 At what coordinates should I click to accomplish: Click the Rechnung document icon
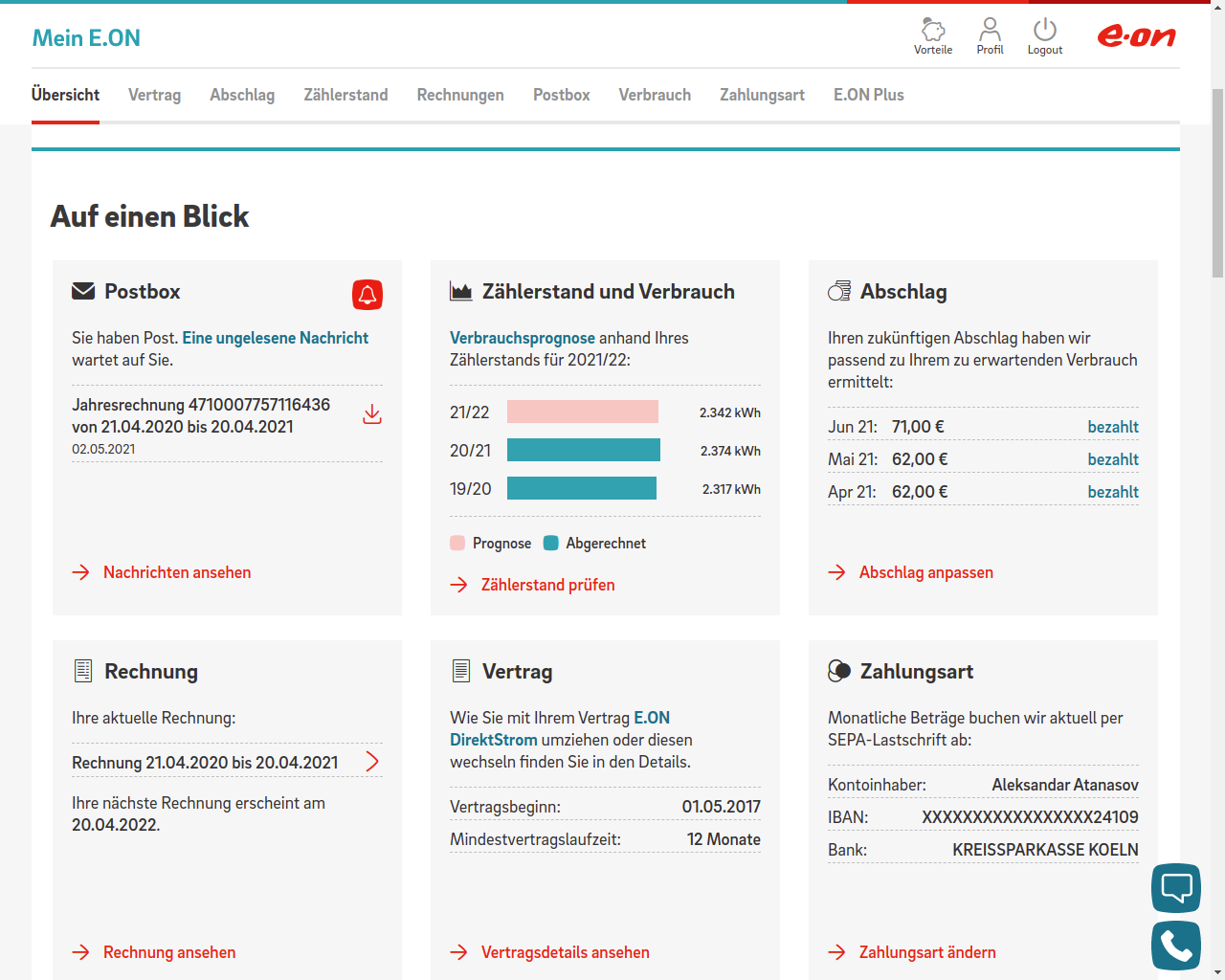(x=83, y=671)
